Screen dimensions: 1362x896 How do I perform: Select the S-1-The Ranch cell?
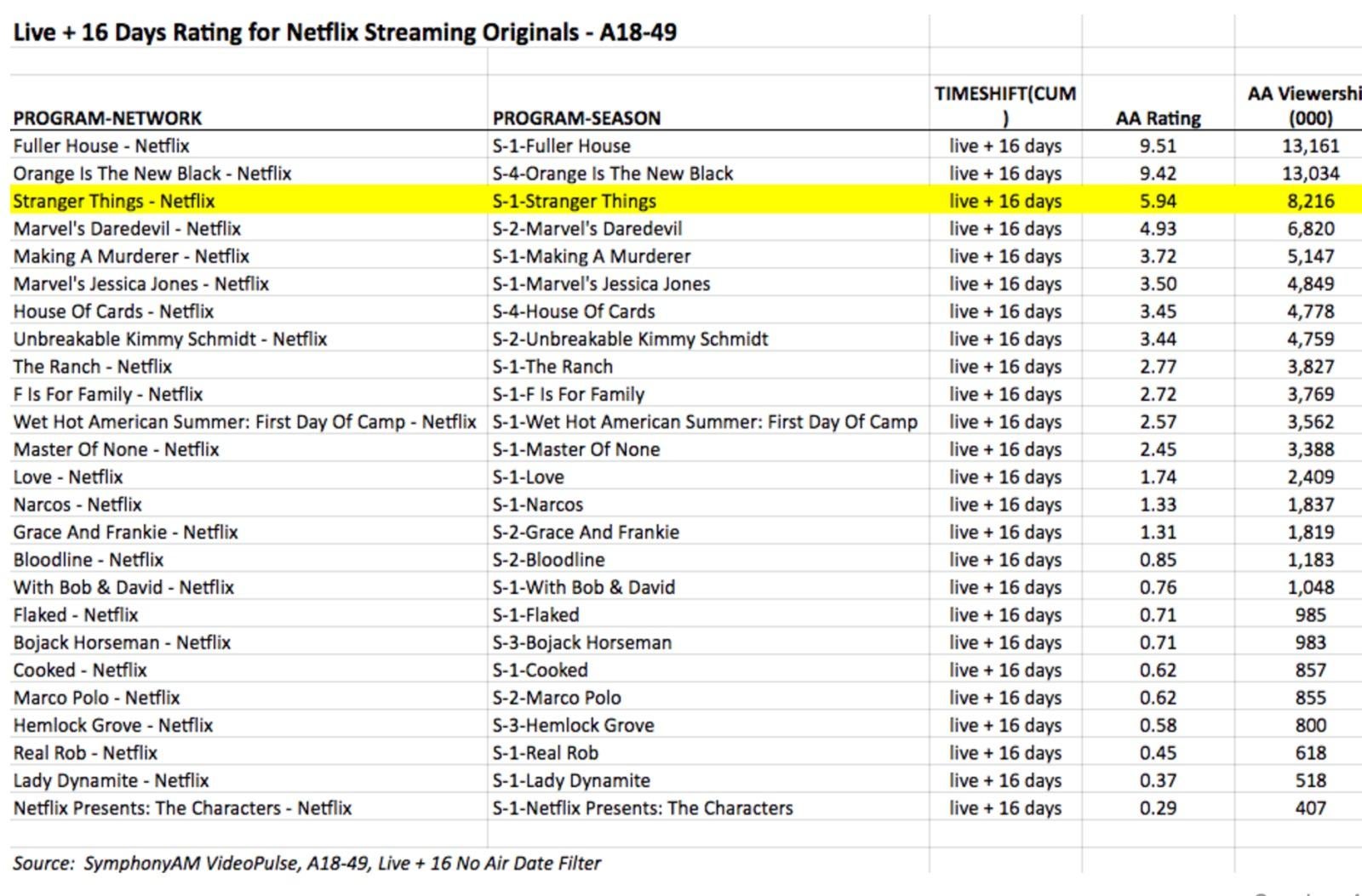pos(552,367)
